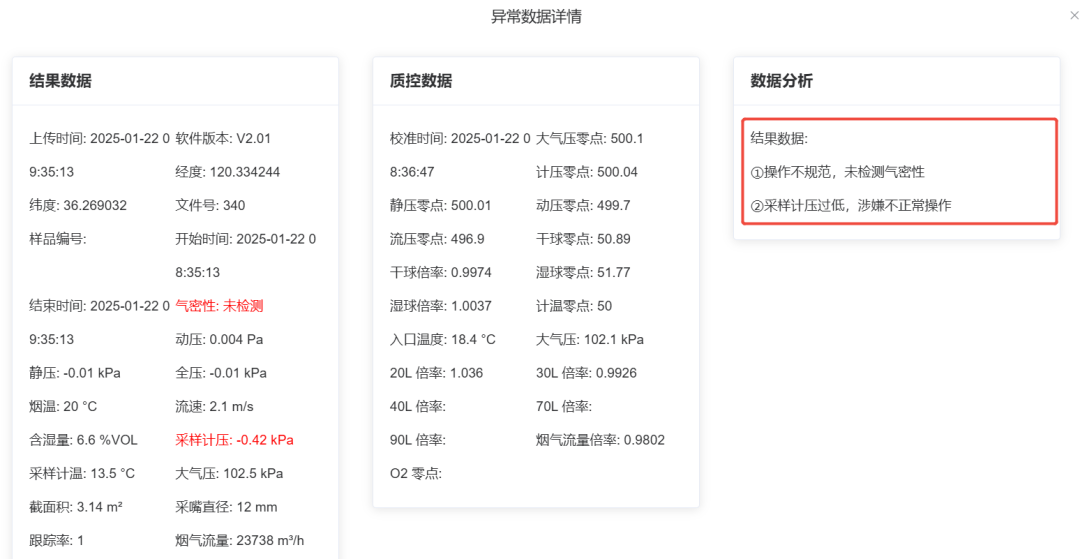Click the 纬度: 36.269032 value

pos(78,205)
